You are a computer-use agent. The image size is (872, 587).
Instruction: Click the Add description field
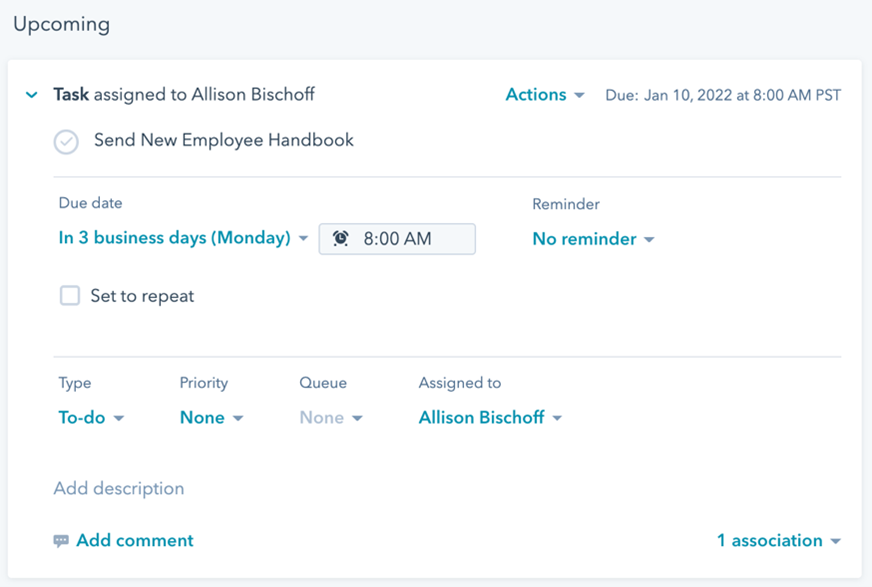tap(119, 489)
